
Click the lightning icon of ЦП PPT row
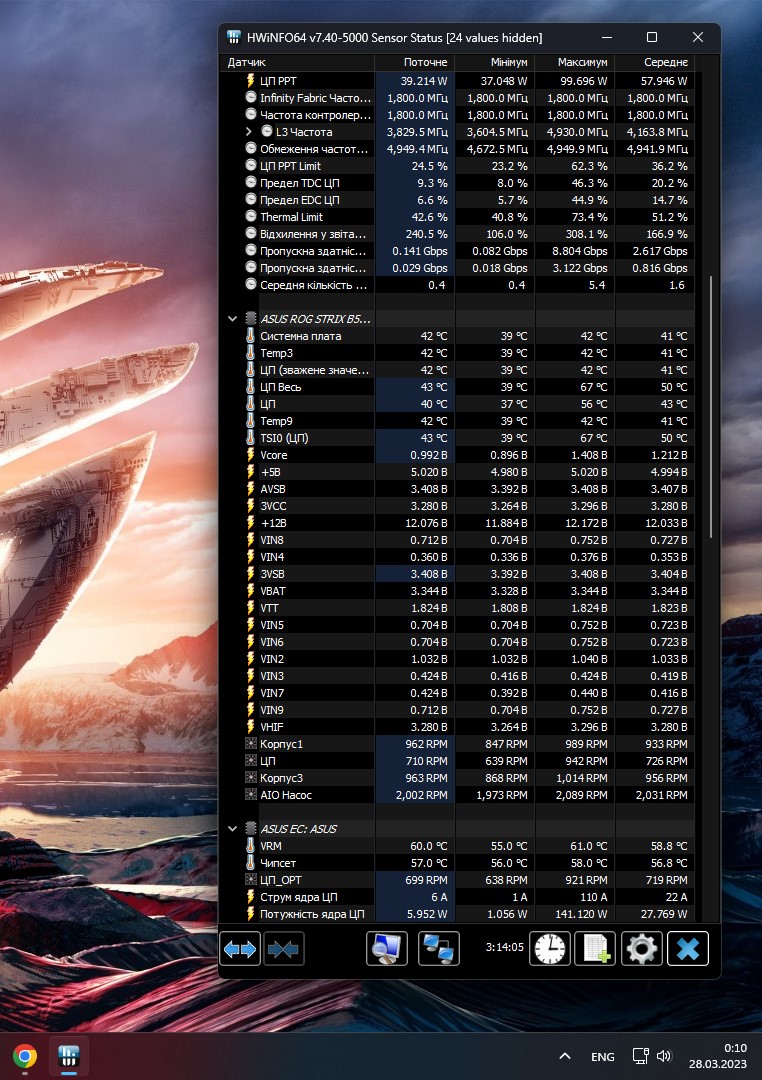251,81
